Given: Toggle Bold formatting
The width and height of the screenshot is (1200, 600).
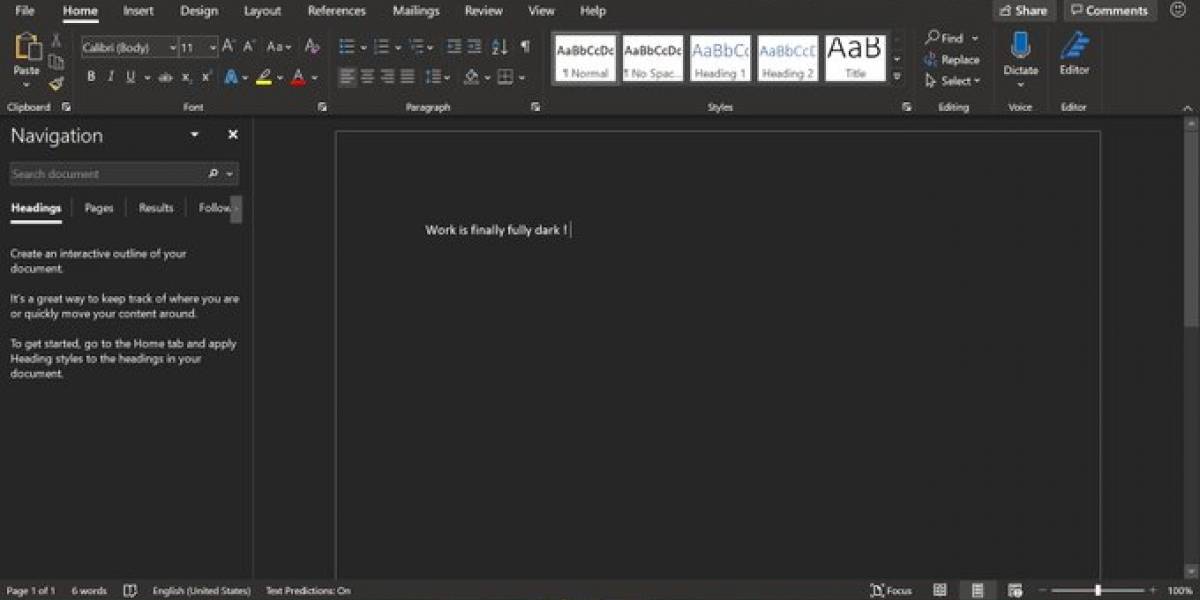Looking at the screenshot, I should click(x=91, y=77).
